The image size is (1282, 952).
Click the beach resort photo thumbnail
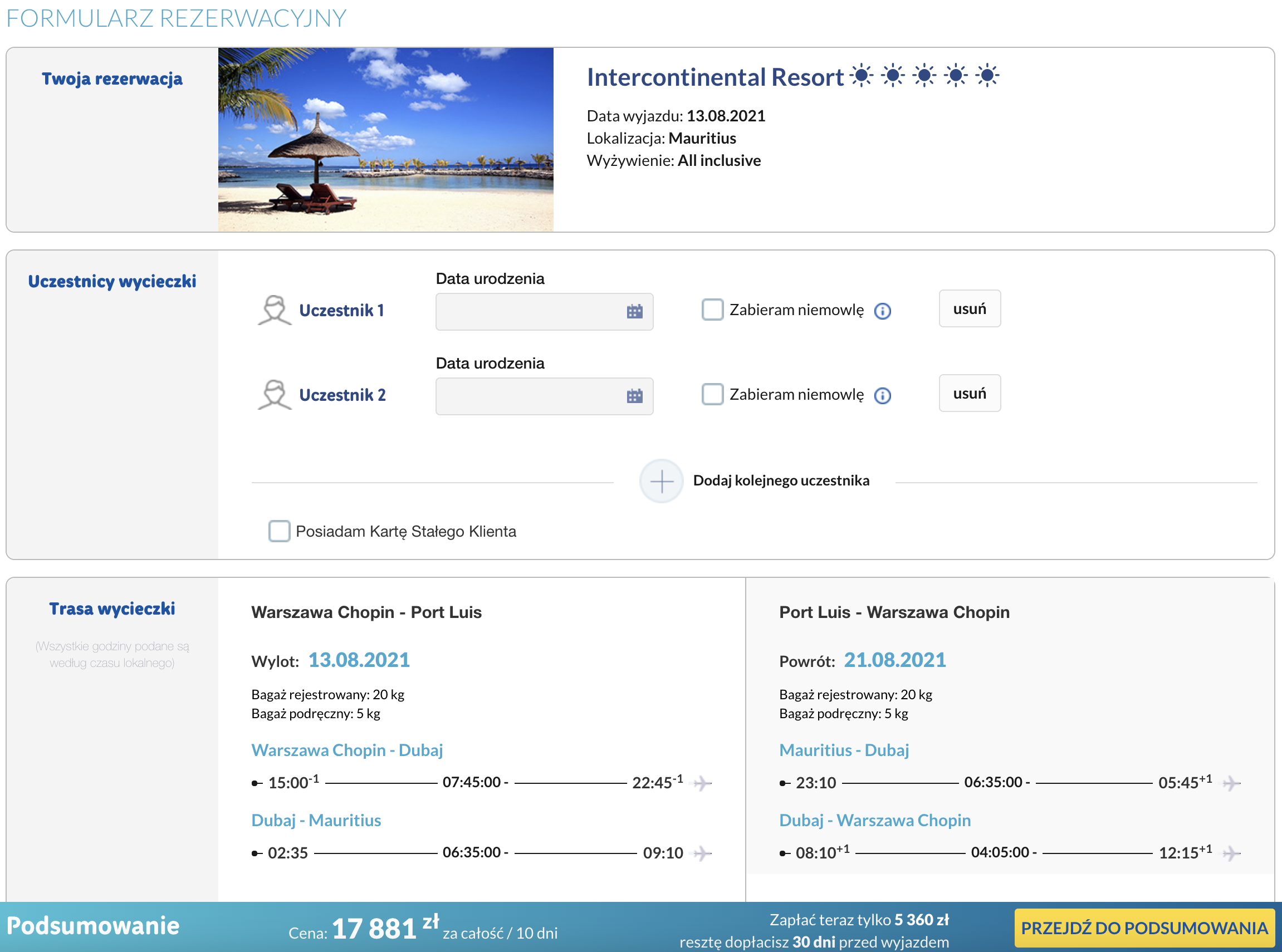385,140
